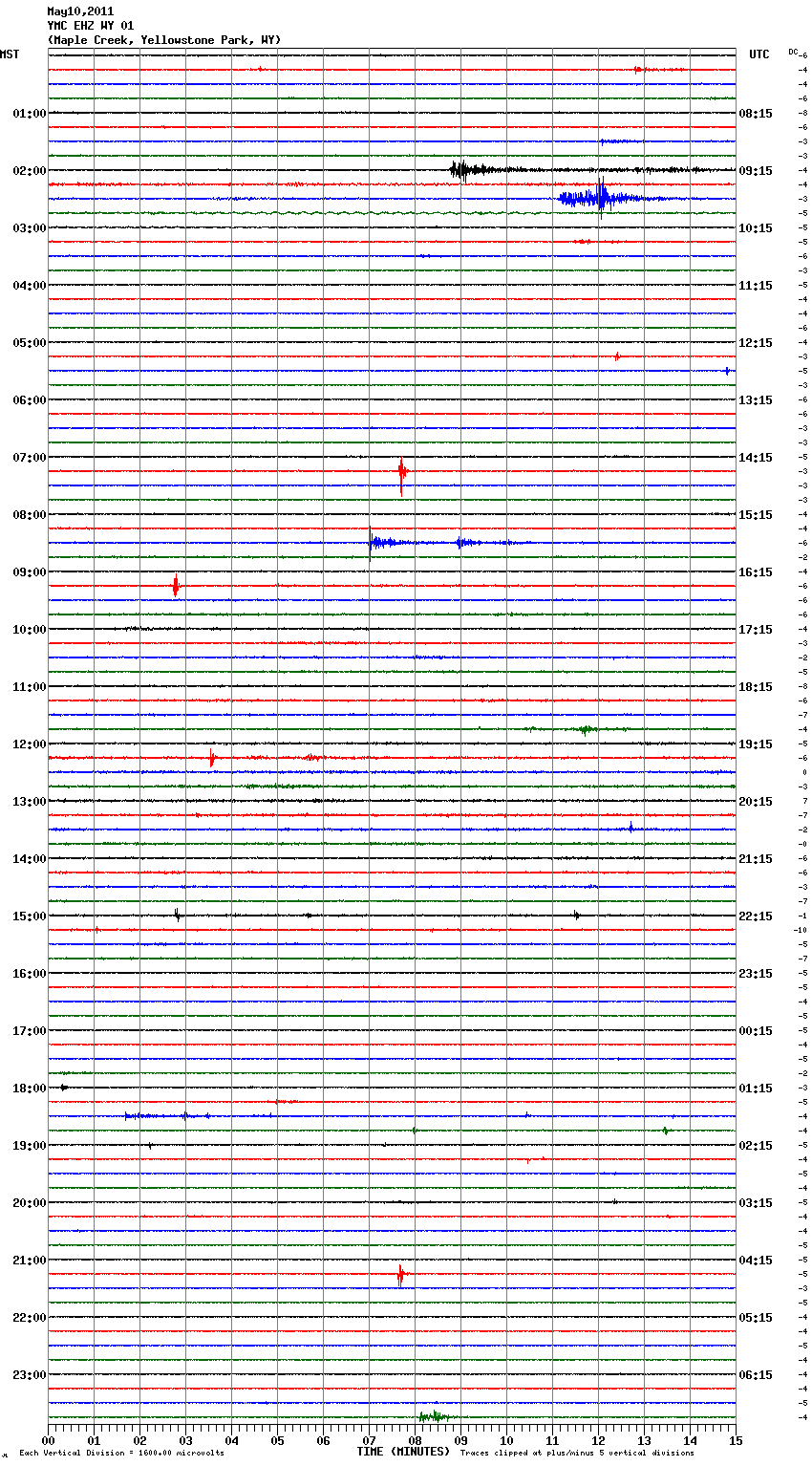Select the 05:00 MST row label
This screenshot has height=1466, width=812.
pos(30,343)
